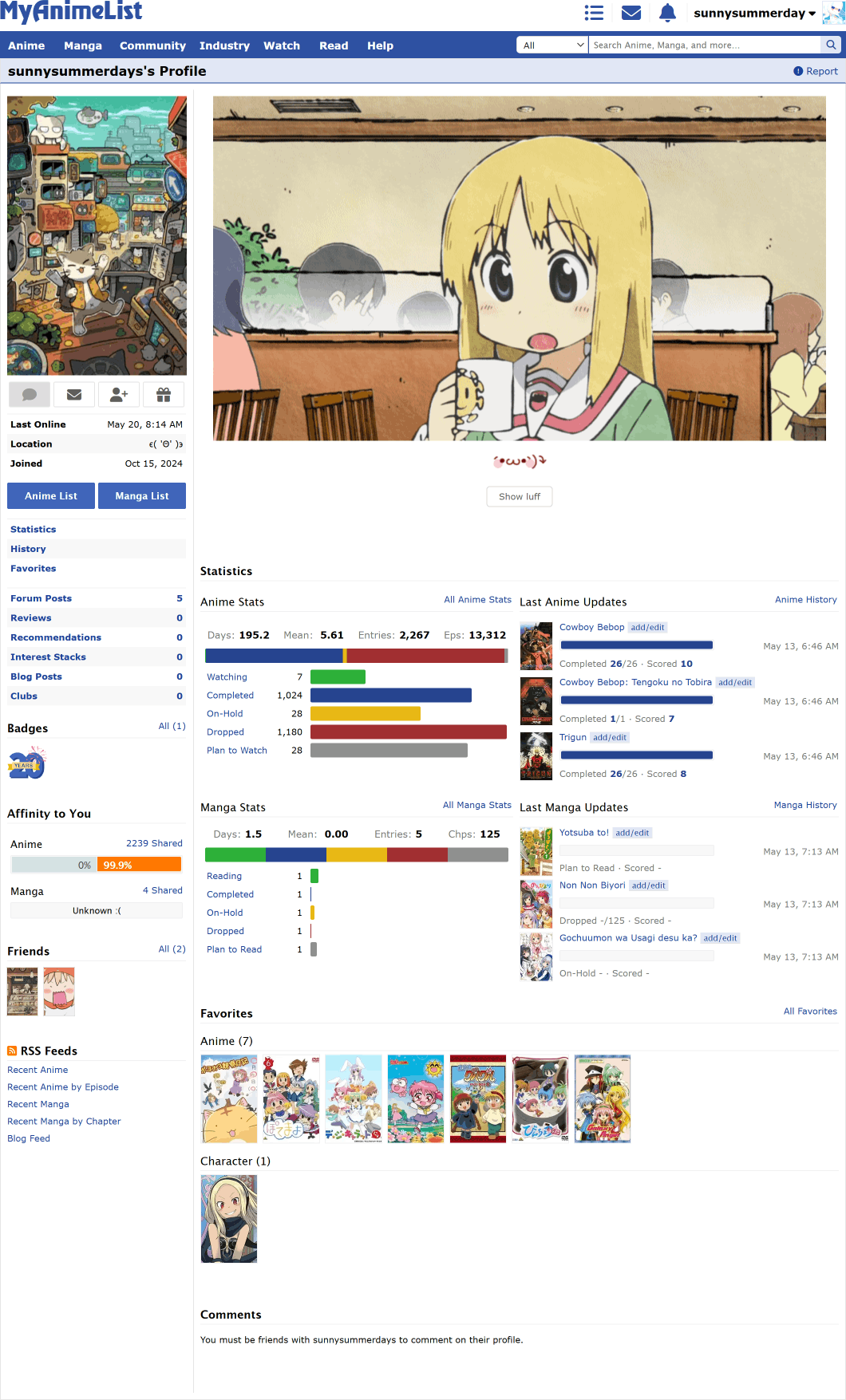Open All Manga Stats link
This screenshot has width=846, height=1400.
point(476,806)
